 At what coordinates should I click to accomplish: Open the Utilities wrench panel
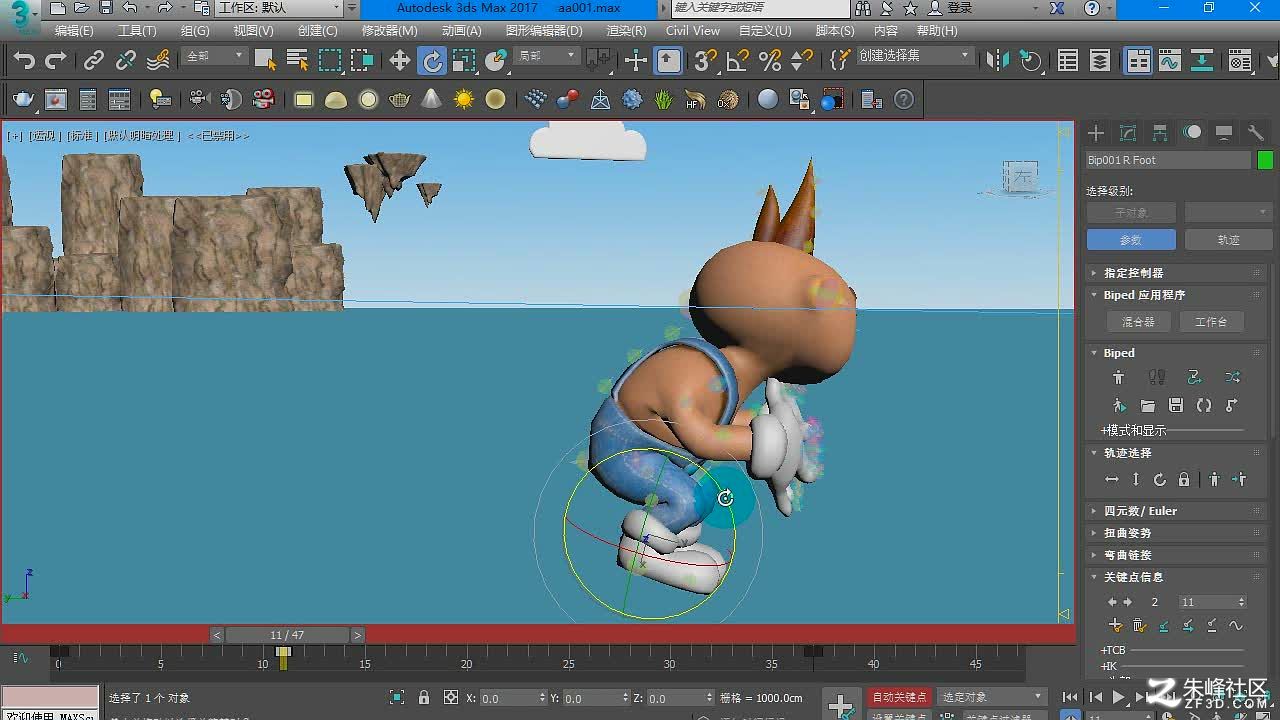pyautogui.click(x=1256, y=133)
